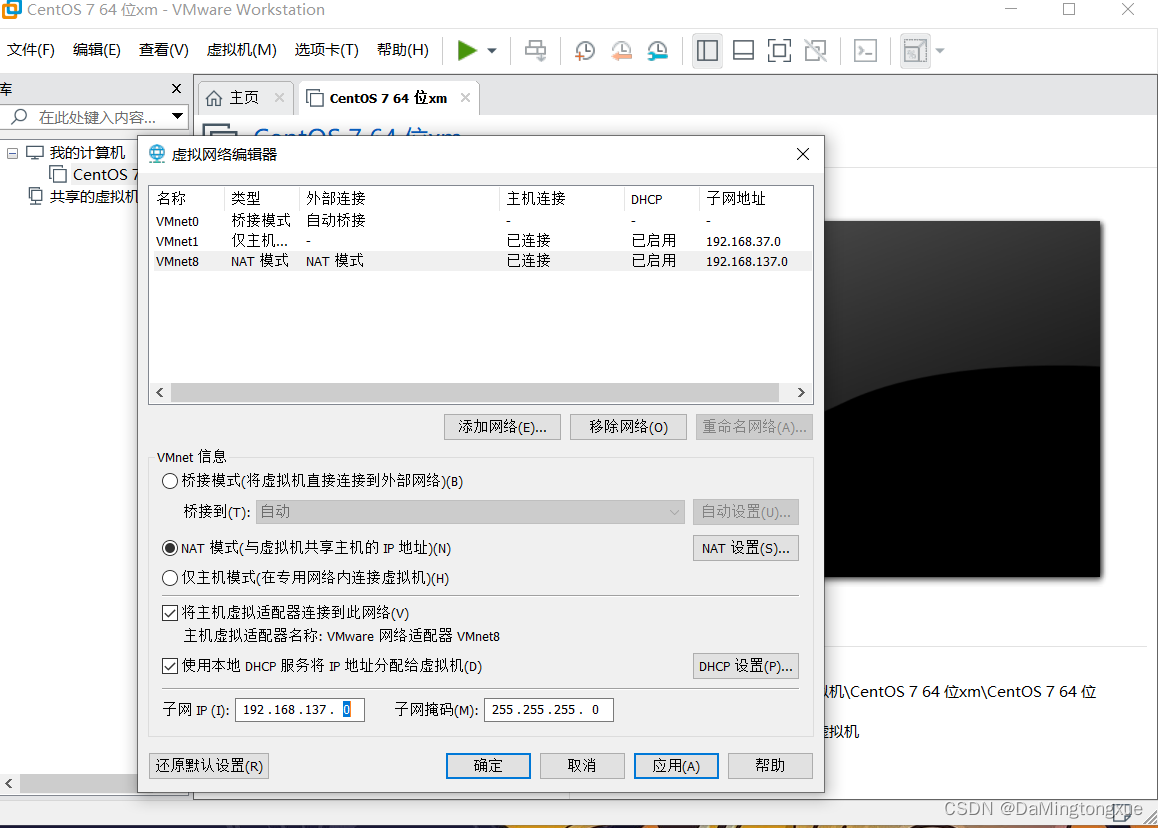The image size is (1158, 828).
Task: Open the power options dropdown arrow beside play
Action: 492,51
